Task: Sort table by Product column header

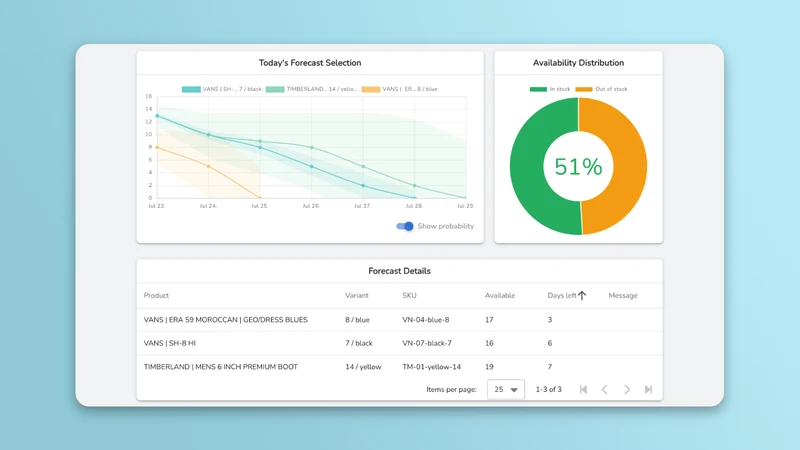Action: click(156, 295)
